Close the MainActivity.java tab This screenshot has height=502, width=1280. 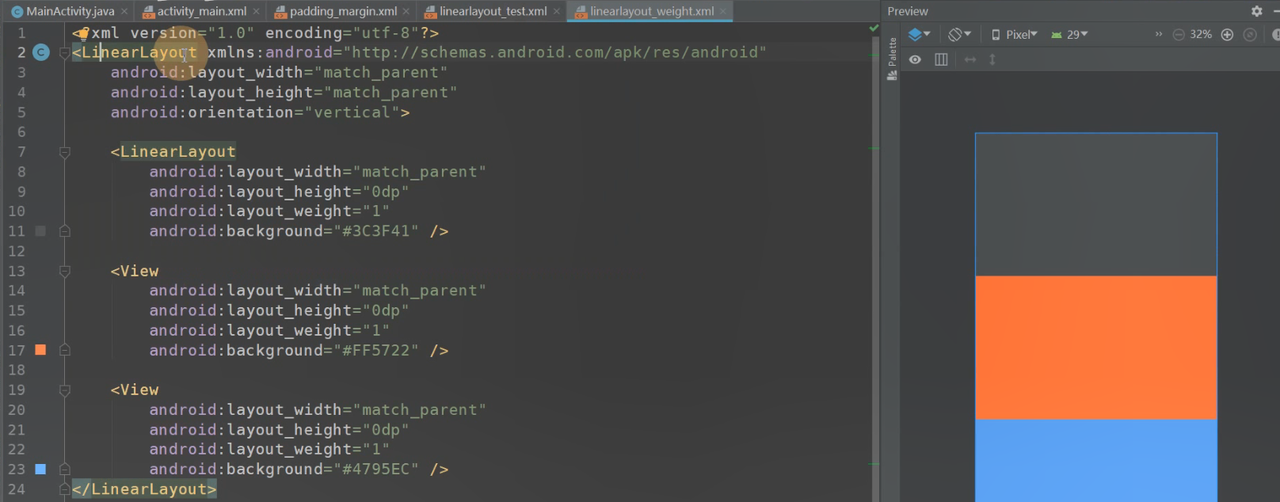[x=124, y=12]
